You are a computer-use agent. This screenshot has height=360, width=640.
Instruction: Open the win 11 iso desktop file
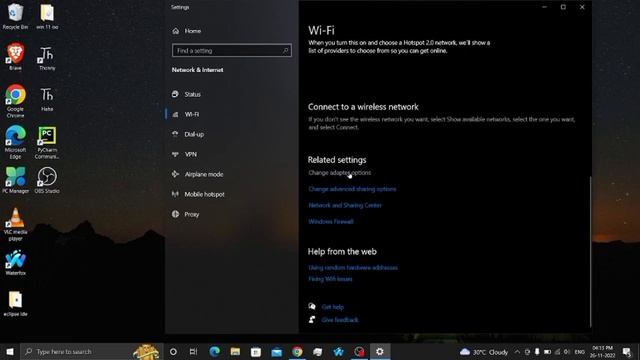47,16
